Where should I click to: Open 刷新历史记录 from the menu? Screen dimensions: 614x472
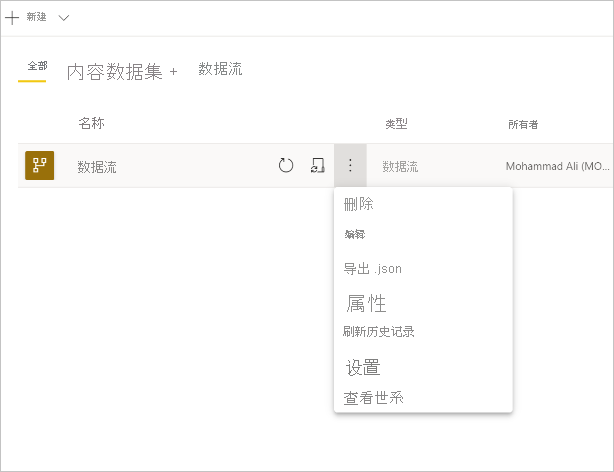pos(379,331)
